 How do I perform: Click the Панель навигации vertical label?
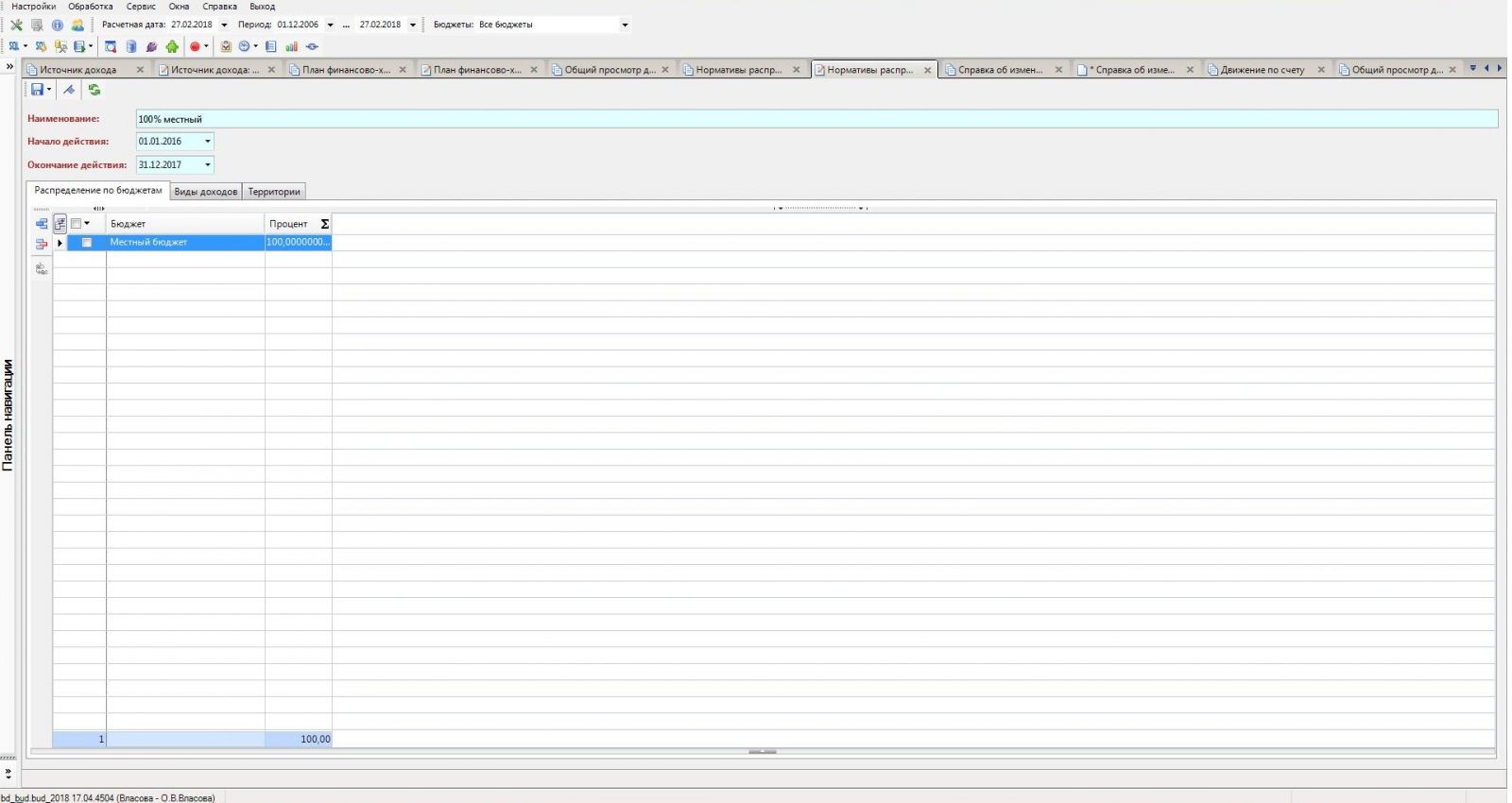tap(8, 415)
